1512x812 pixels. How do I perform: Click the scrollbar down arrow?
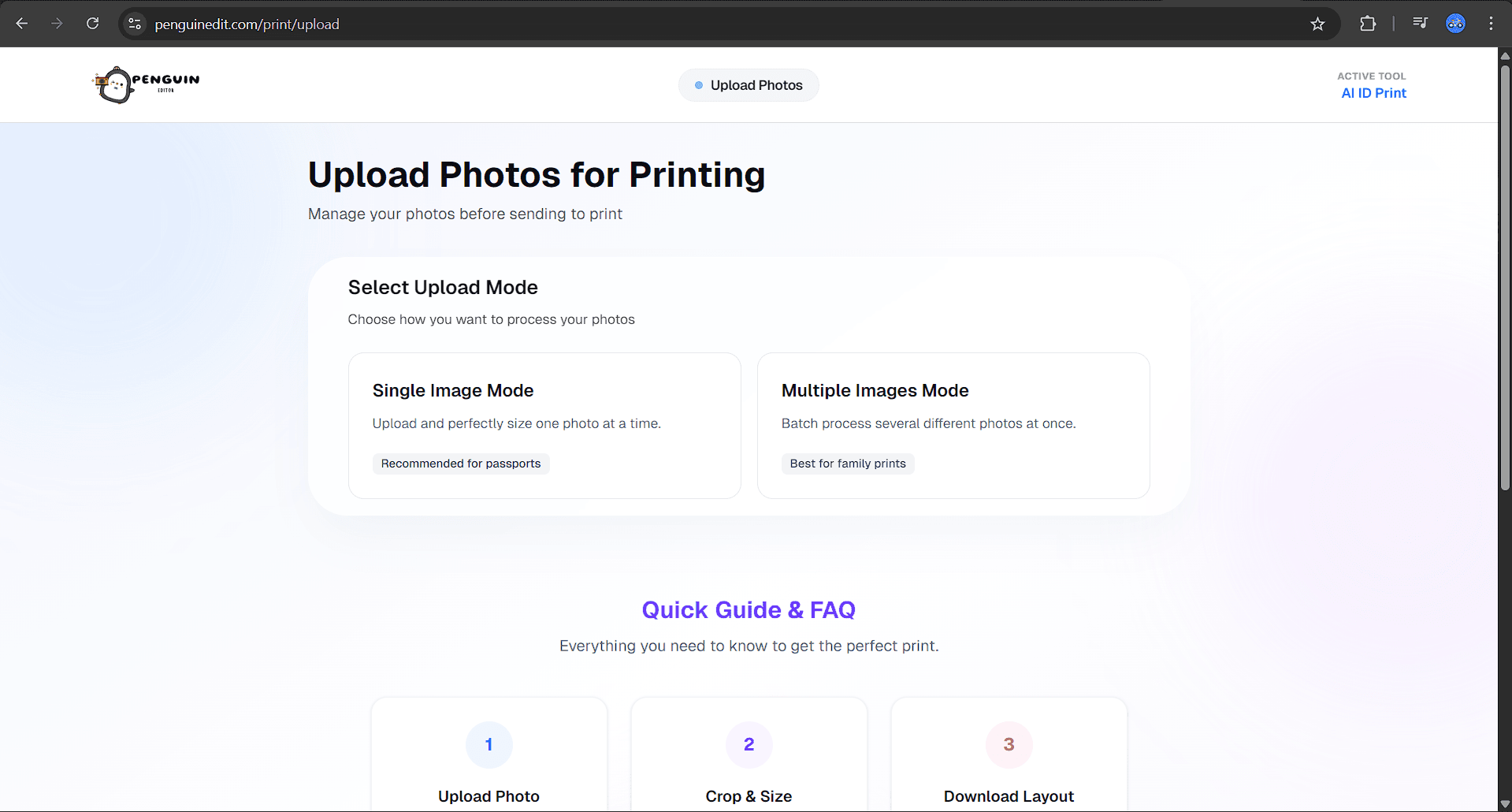click(x=1505, y=804)
